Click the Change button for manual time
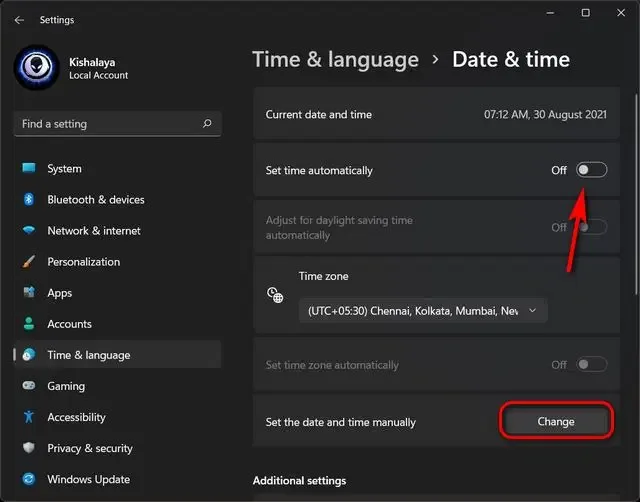The height and width of the screenshot is (502, 640). coord(556,421)
